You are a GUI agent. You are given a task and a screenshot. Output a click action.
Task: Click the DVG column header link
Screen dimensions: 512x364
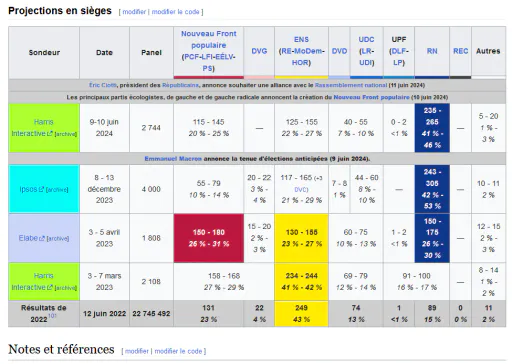click(259, 51)
